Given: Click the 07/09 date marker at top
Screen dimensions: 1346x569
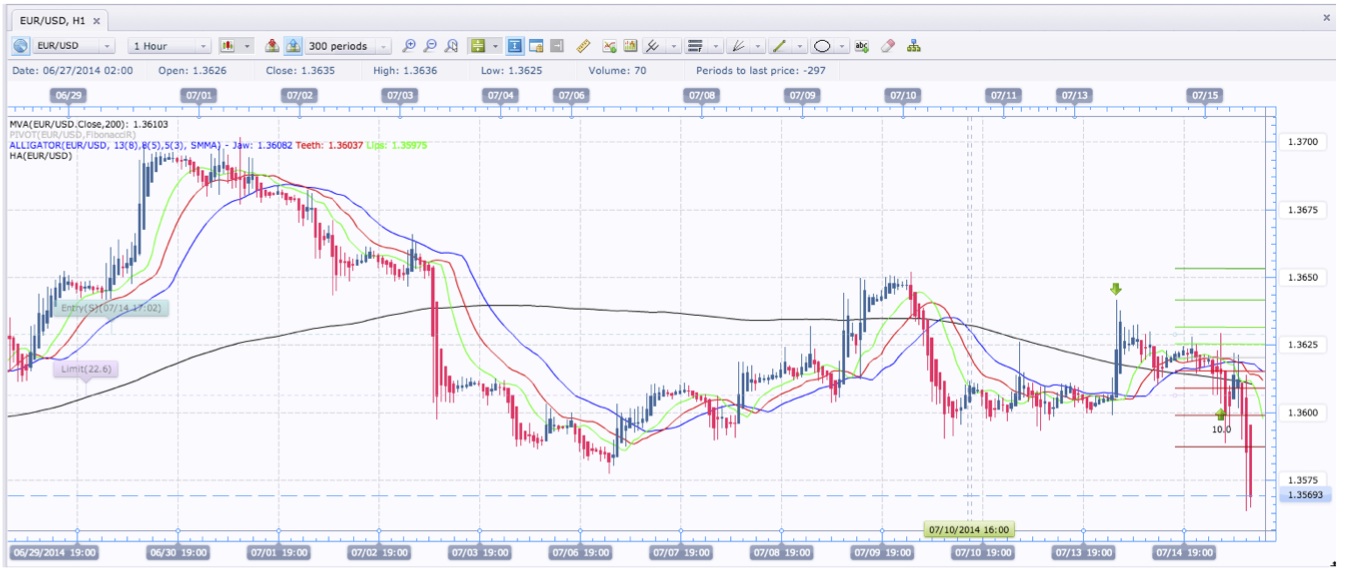Looking at the screenshot, I should pyautogui.click(x=802, y=95).
